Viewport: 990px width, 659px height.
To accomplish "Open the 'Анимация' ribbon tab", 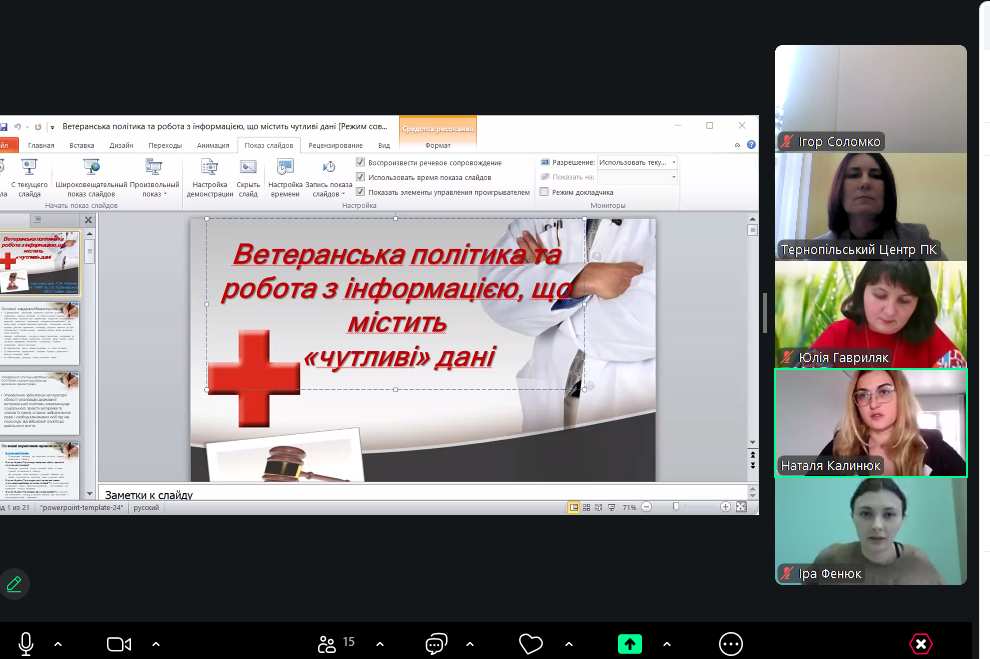I will point(212,145).
